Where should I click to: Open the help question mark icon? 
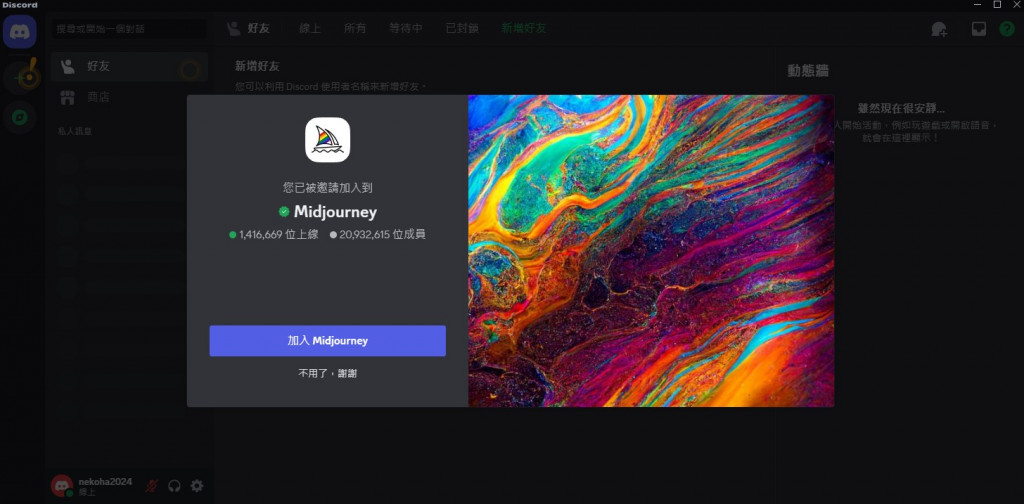point(1007,29)
